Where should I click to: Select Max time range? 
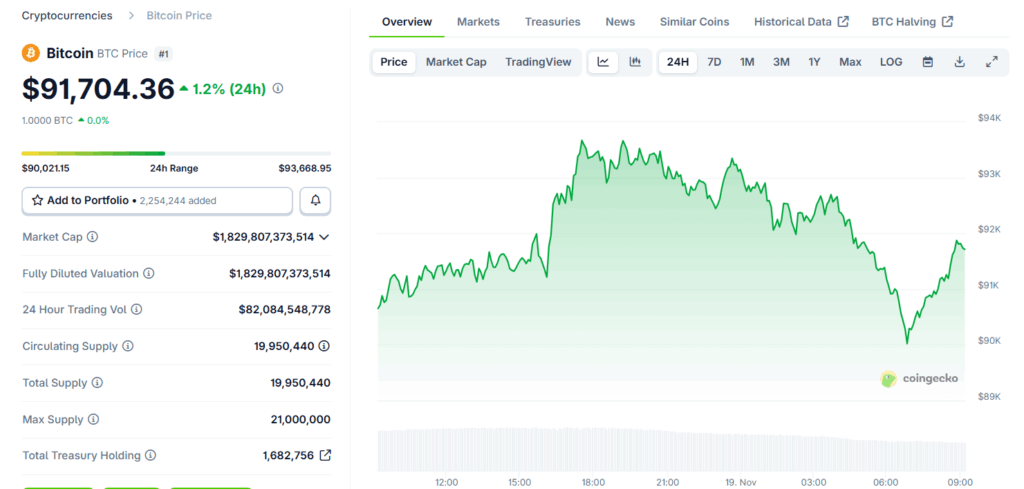click(x=850, y=62)
